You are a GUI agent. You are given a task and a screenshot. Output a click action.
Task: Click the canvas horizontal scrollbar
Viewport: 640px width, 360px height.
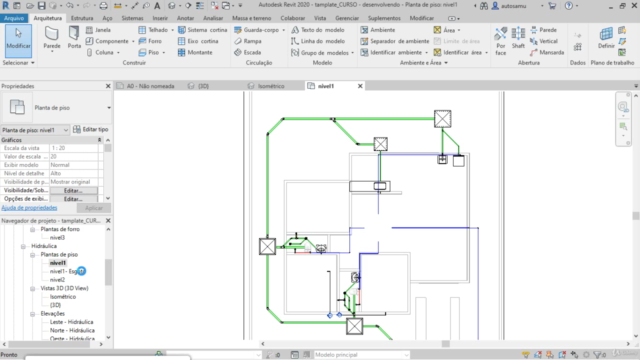click(445, 344)
